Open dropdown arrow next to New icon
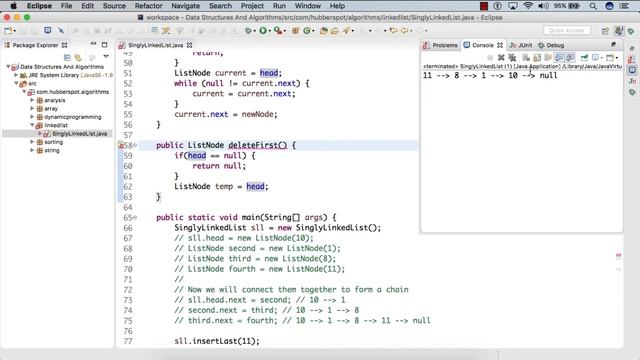Viewport: 640px width, 360px height. tap(15, 31)
